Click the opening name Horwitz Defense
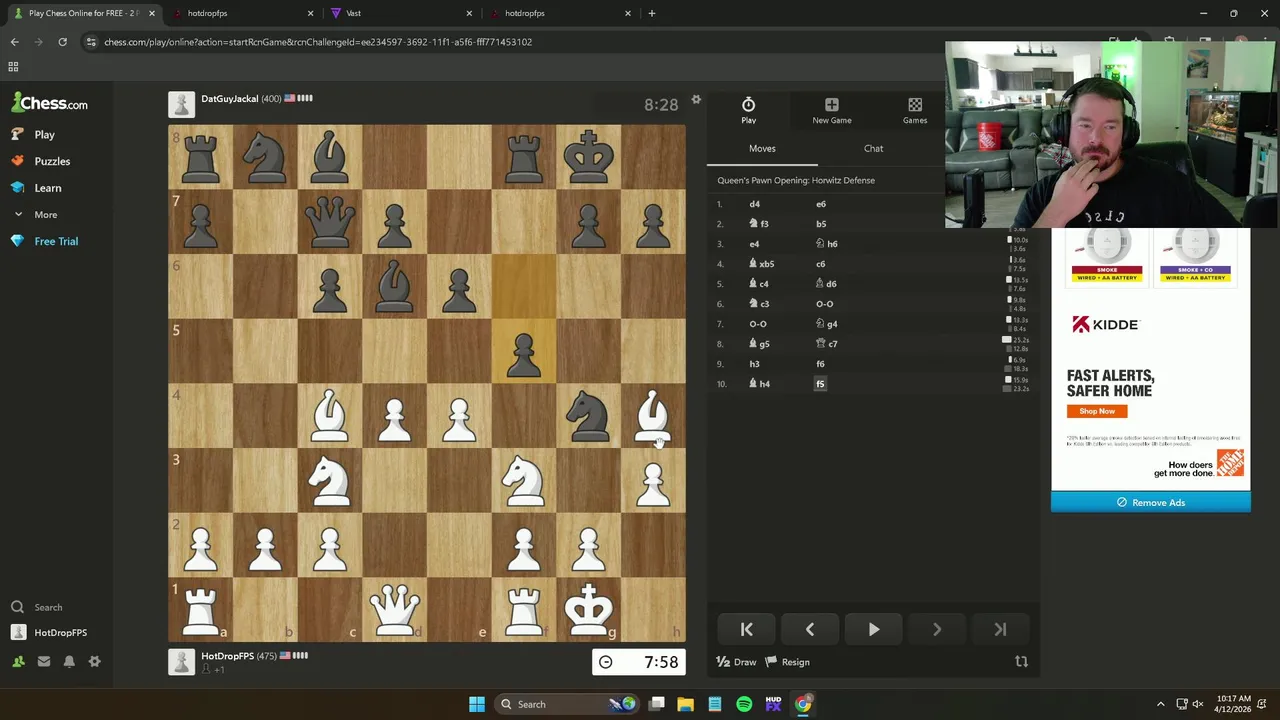 tap(843, 180)
